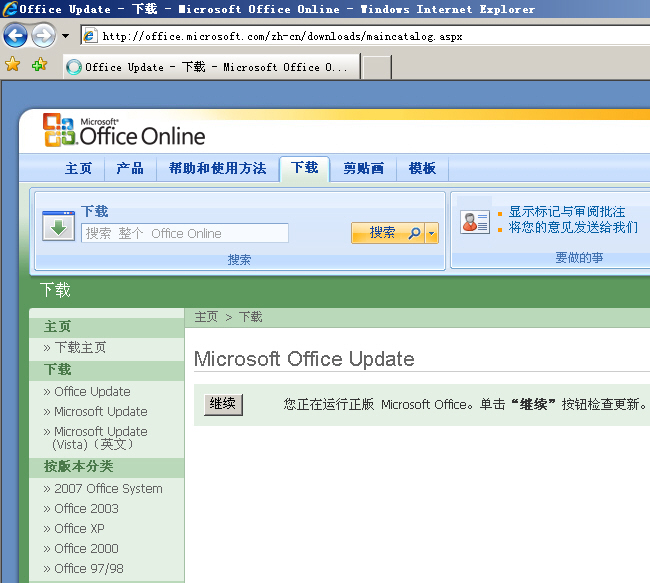
Task: Click the Favorites star icon
Action: (12, 64)
